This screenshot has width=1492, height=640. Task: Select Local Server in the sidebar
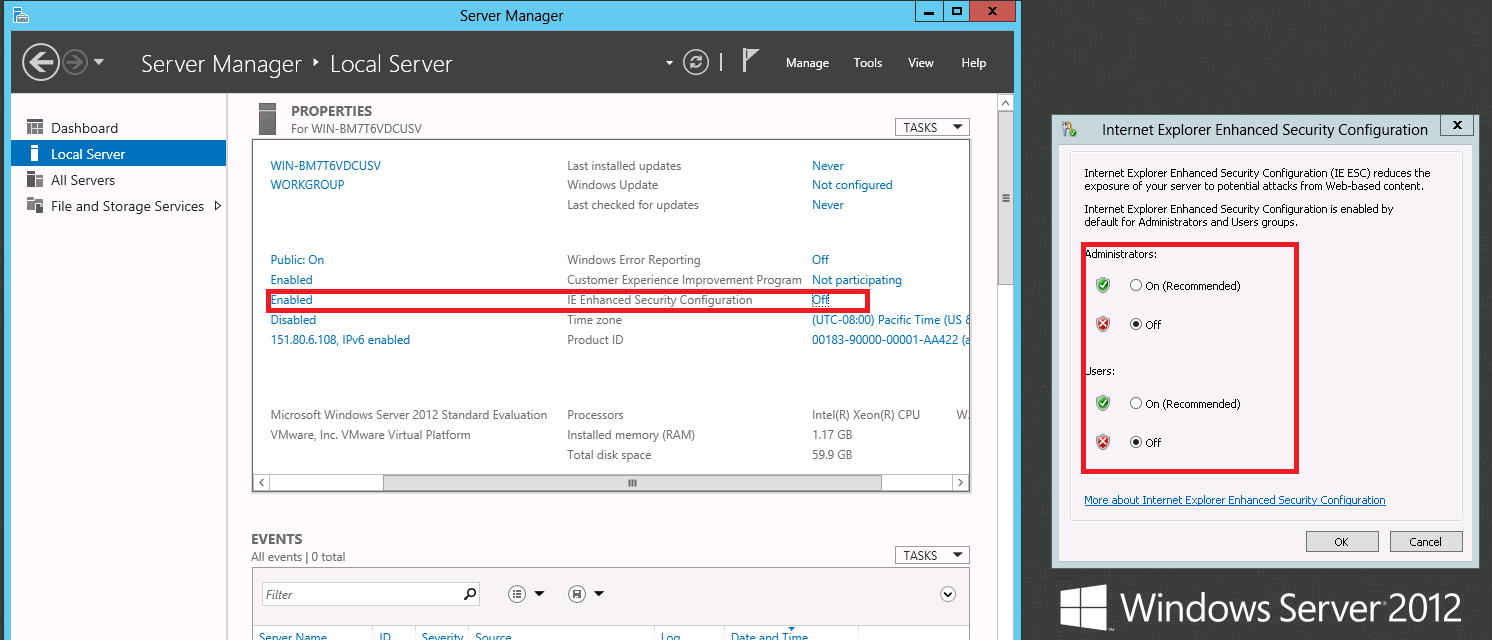click(118, 154)
